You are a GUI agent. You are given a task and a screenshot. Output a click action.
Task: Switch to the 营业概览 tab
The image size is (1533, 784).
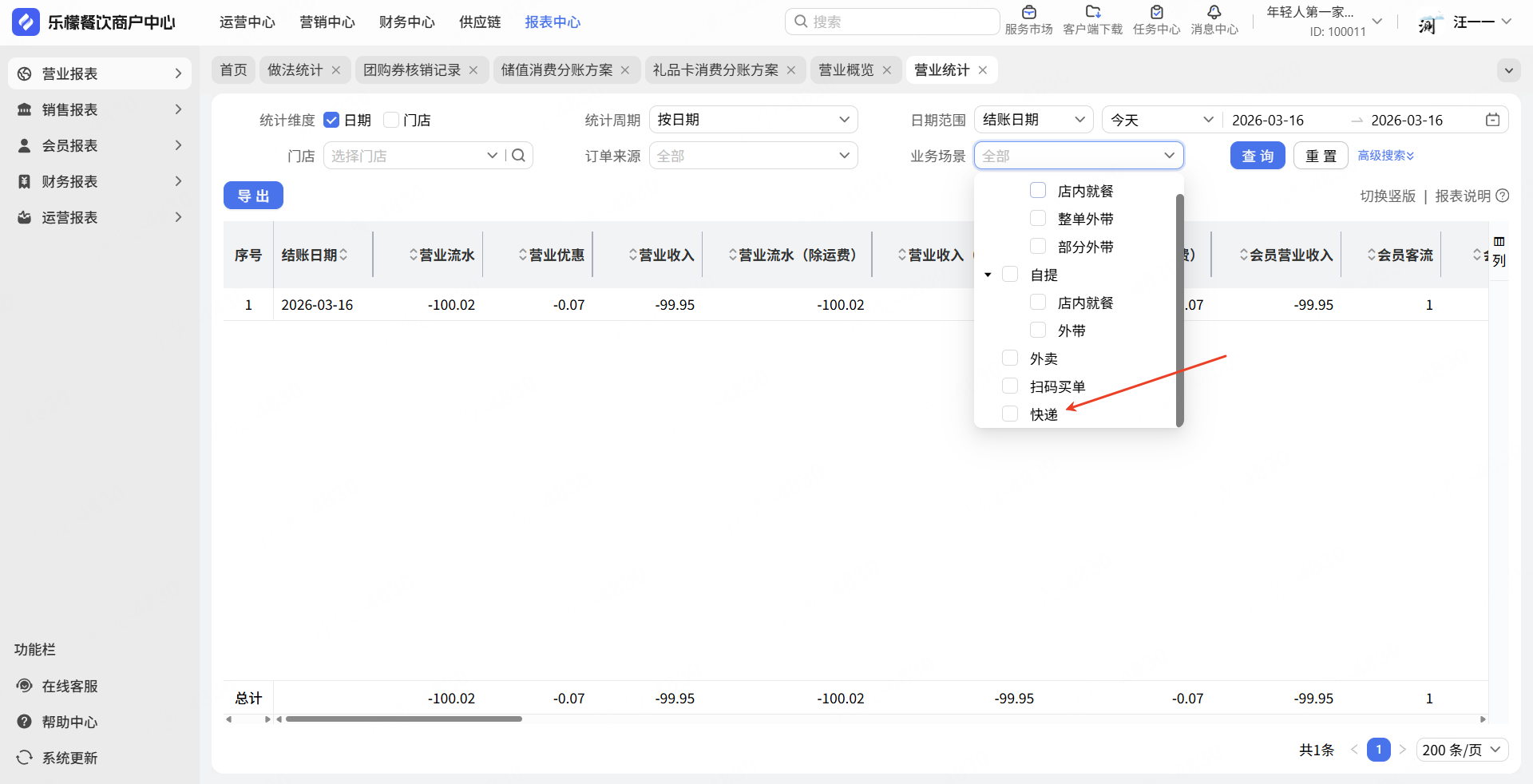(846, 70)
